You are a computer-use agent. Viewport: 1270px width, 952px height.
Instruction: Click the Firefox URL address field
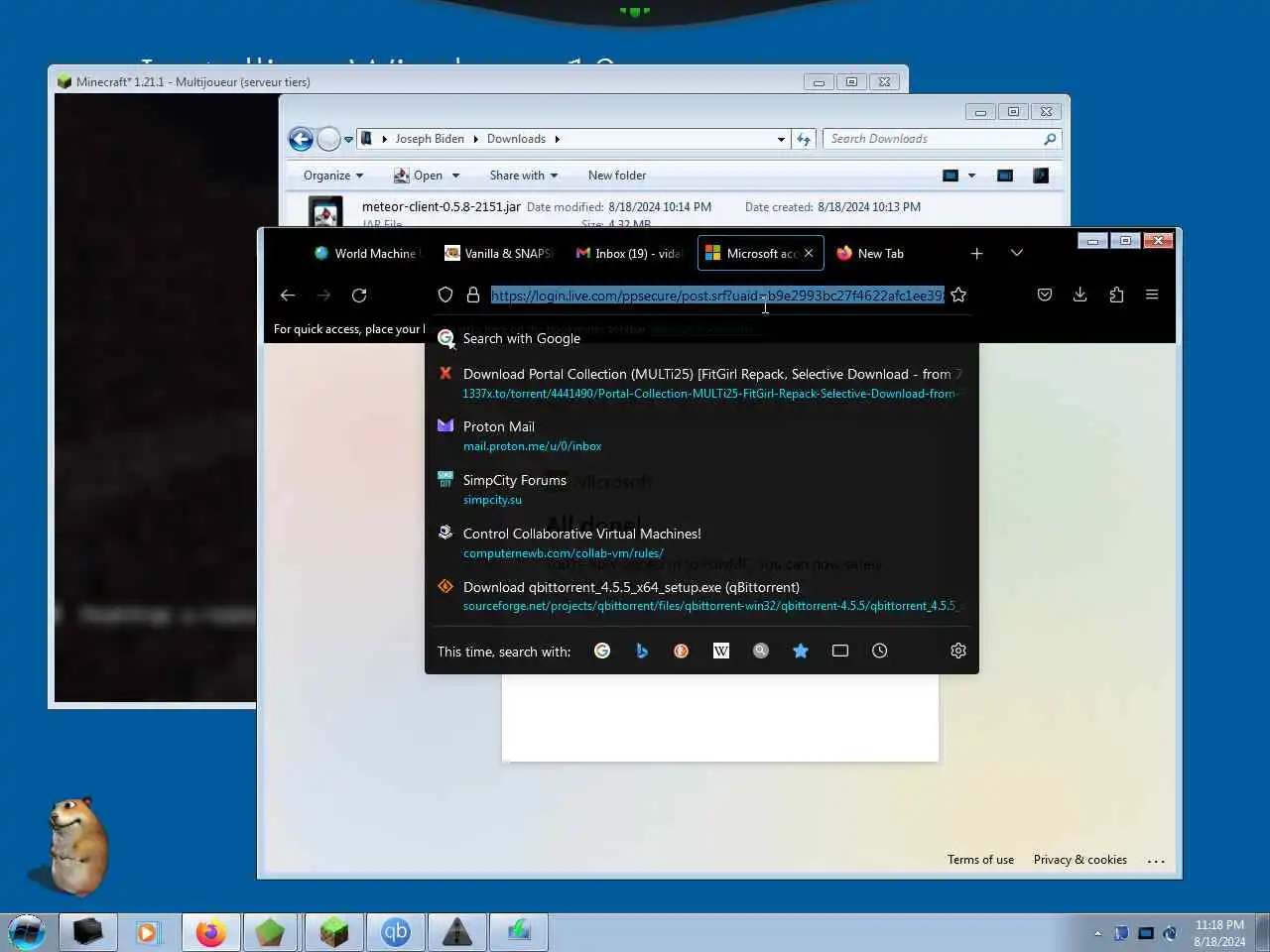point(717,296)
